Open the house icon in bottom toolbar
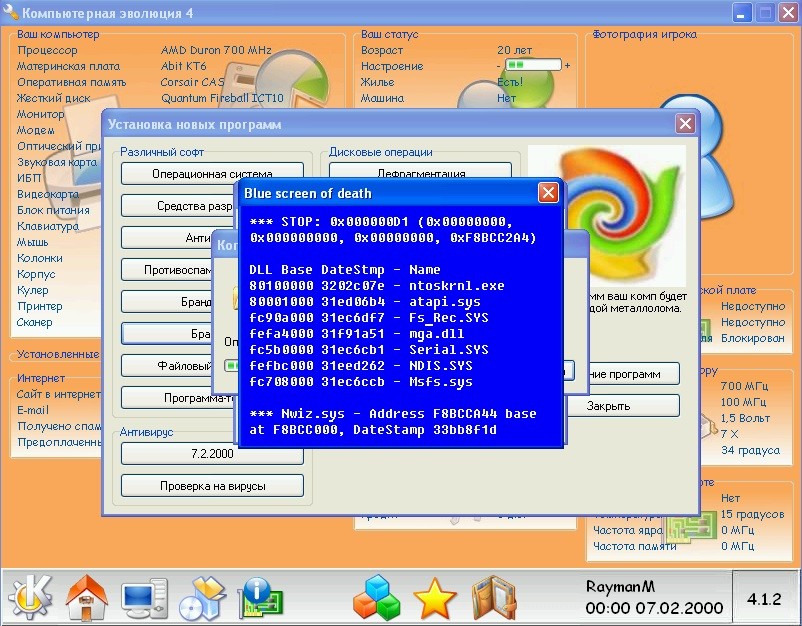The width and height of the screenshot is (802, 626). [87, 597]
